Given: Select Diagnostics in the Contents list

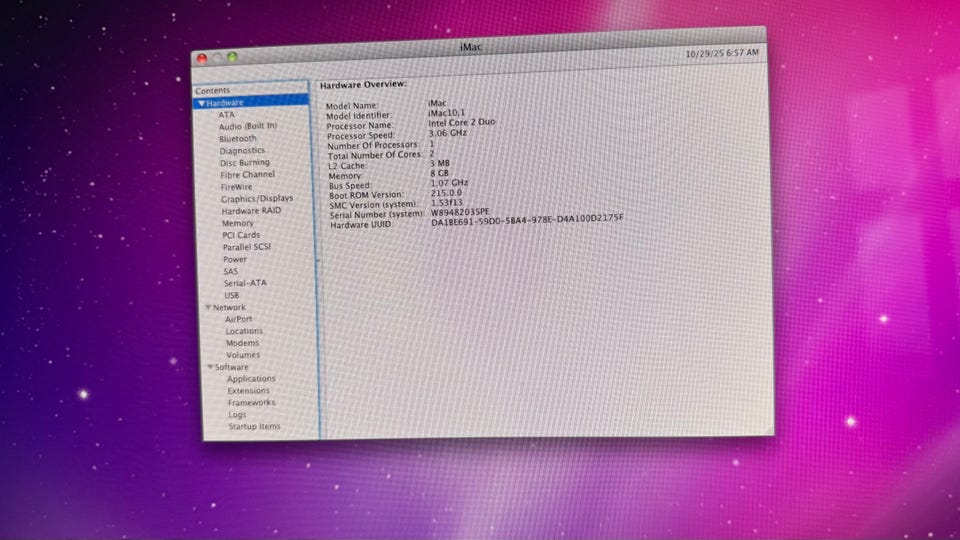Looking at the screenshot, I should (x=242, y=151).
